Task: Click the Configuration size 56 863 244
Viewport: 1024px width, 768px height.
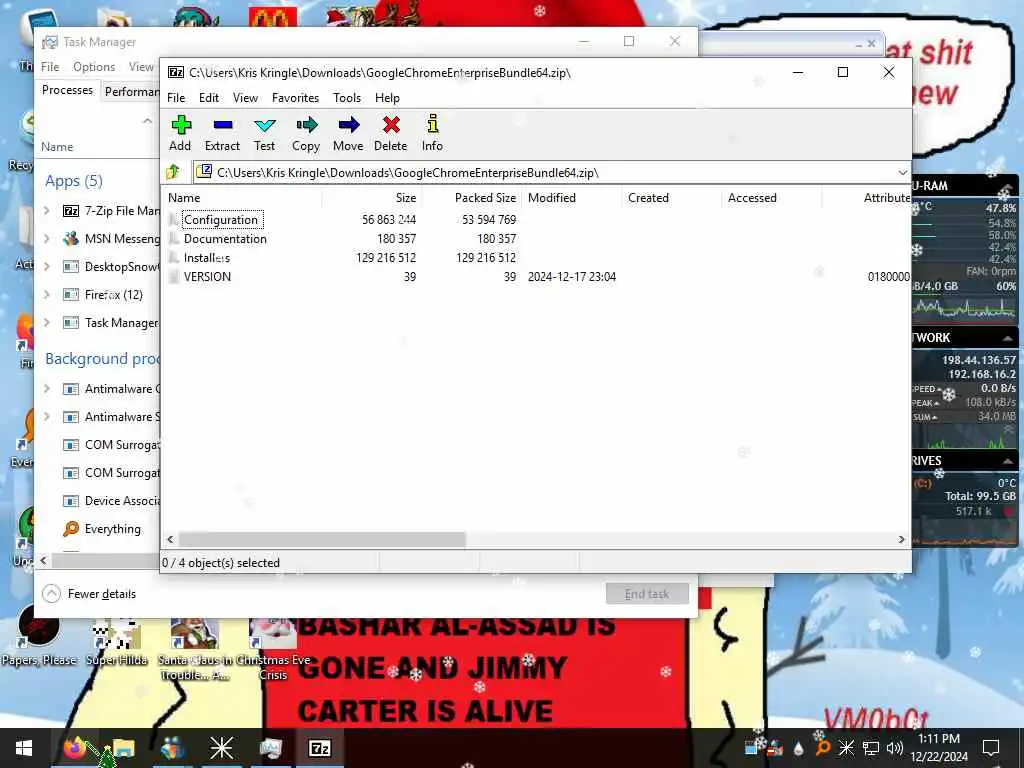Action: 389,220
